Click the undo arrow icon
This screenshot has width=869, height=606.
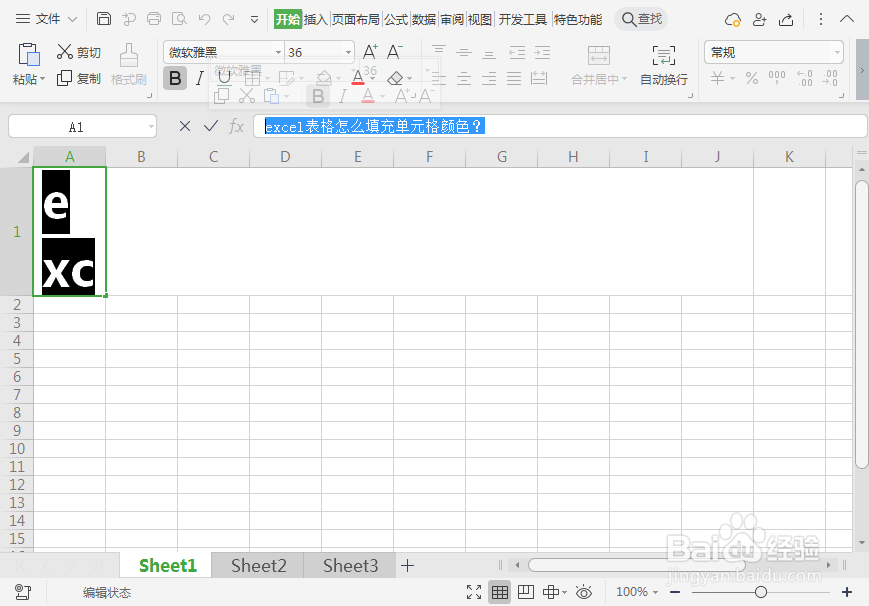tap(205, 19)
